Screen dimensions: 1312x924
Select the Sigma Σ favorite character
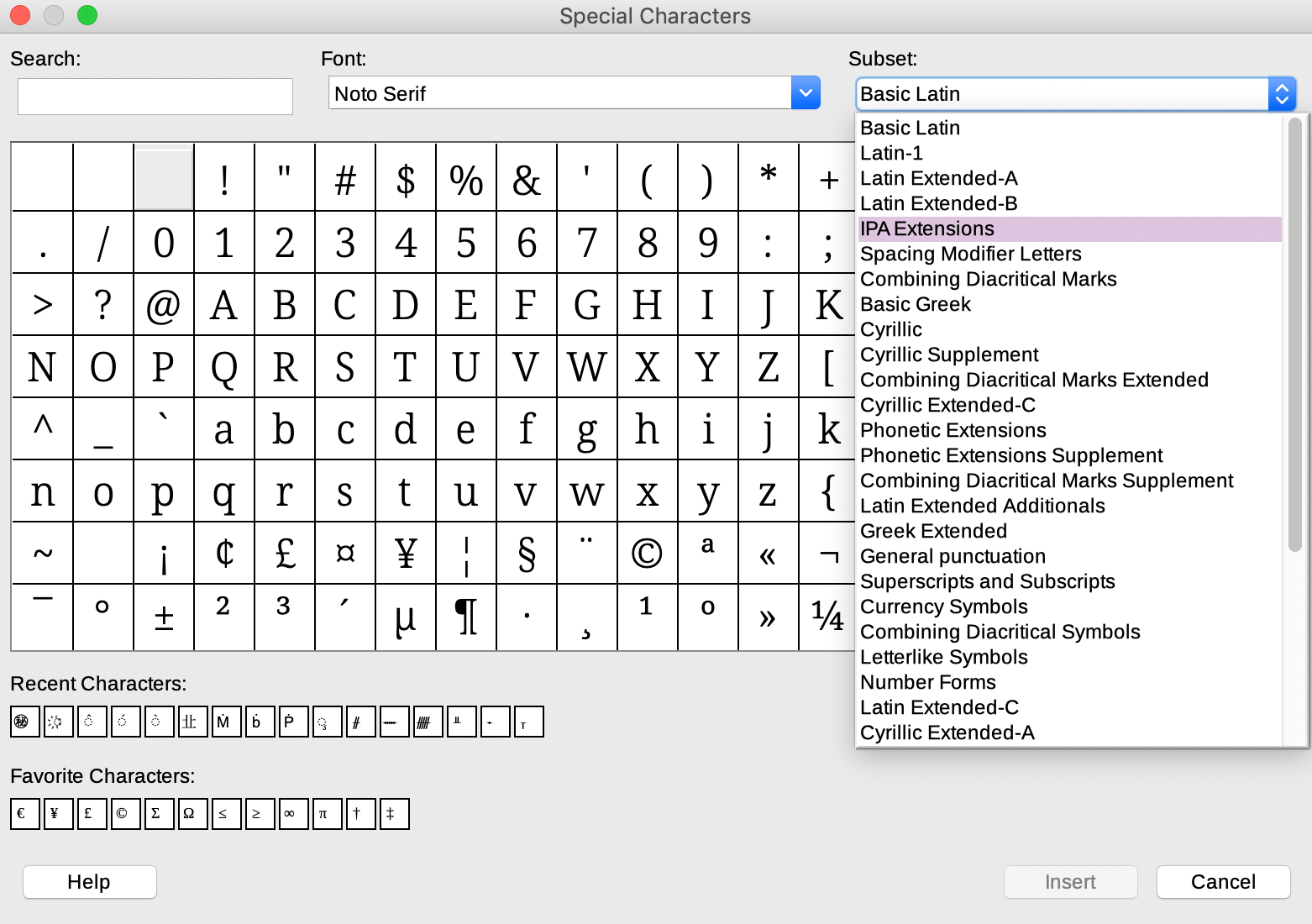(160, 814)
